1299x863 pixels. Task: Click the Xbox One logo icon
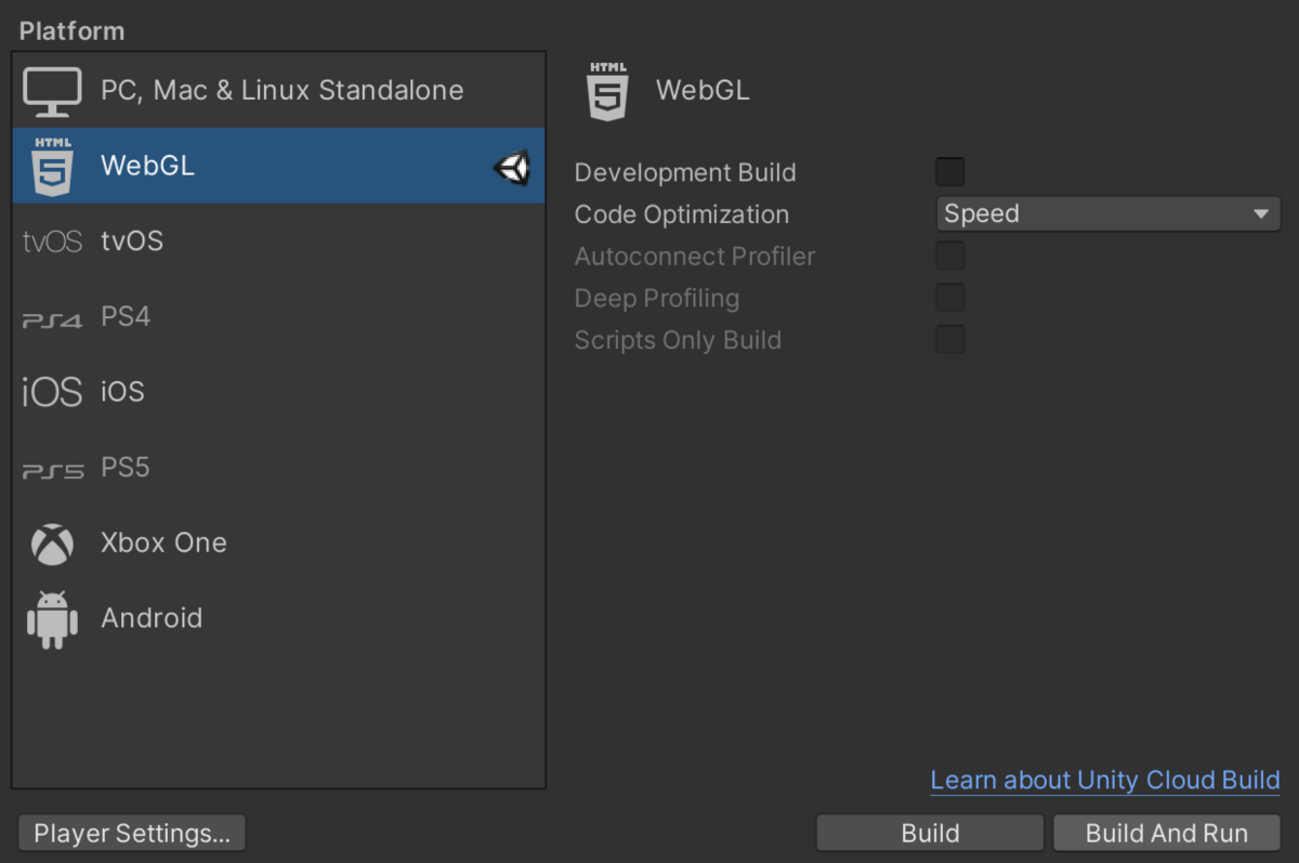(x=52, y=543)
